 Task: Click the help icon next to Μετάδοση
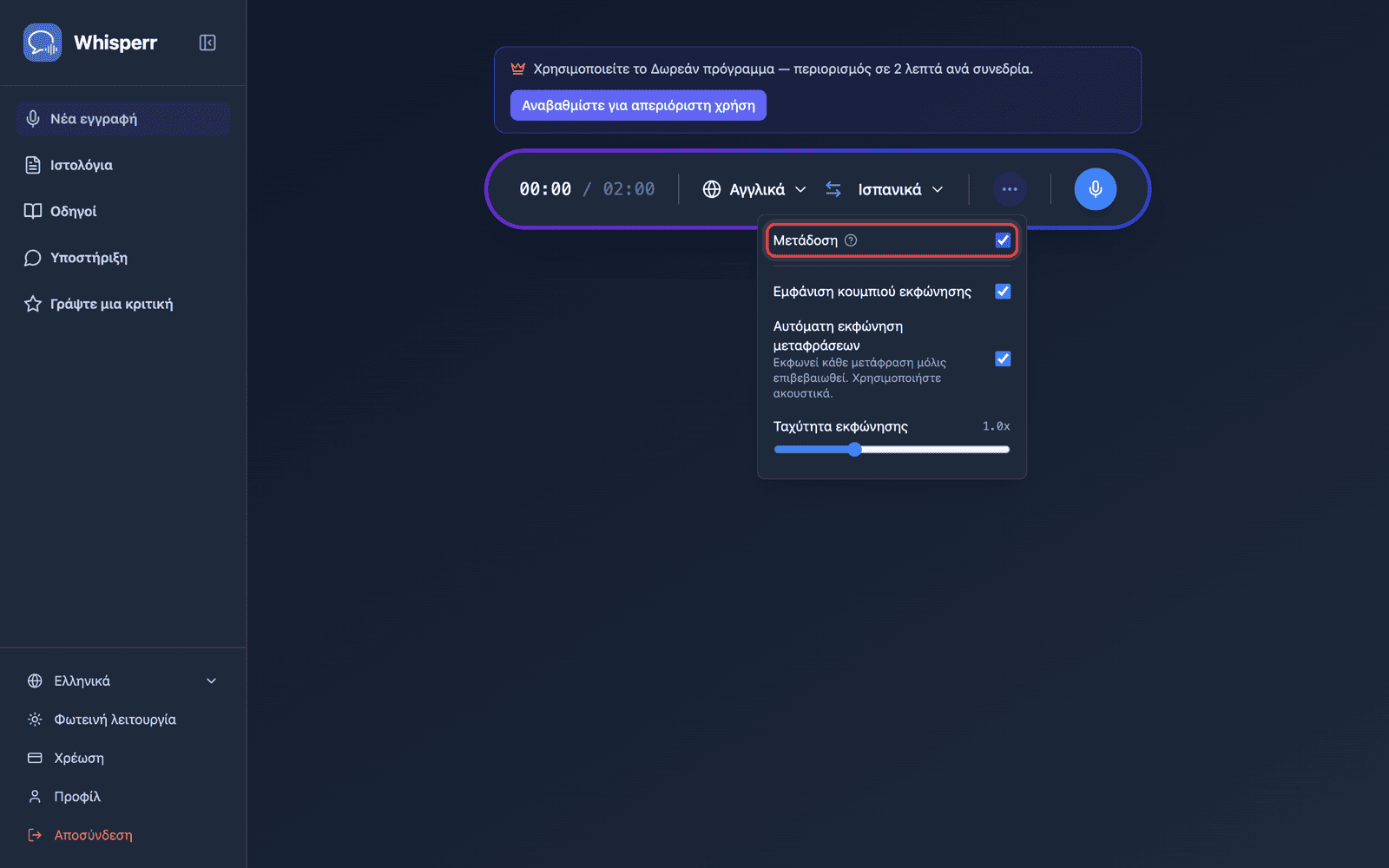[x=851, y=240]
